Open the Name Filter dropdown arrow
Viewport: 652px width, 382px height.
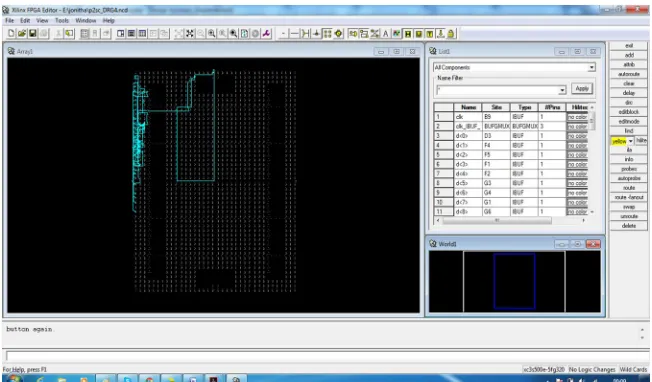click(x=562, y=90)
